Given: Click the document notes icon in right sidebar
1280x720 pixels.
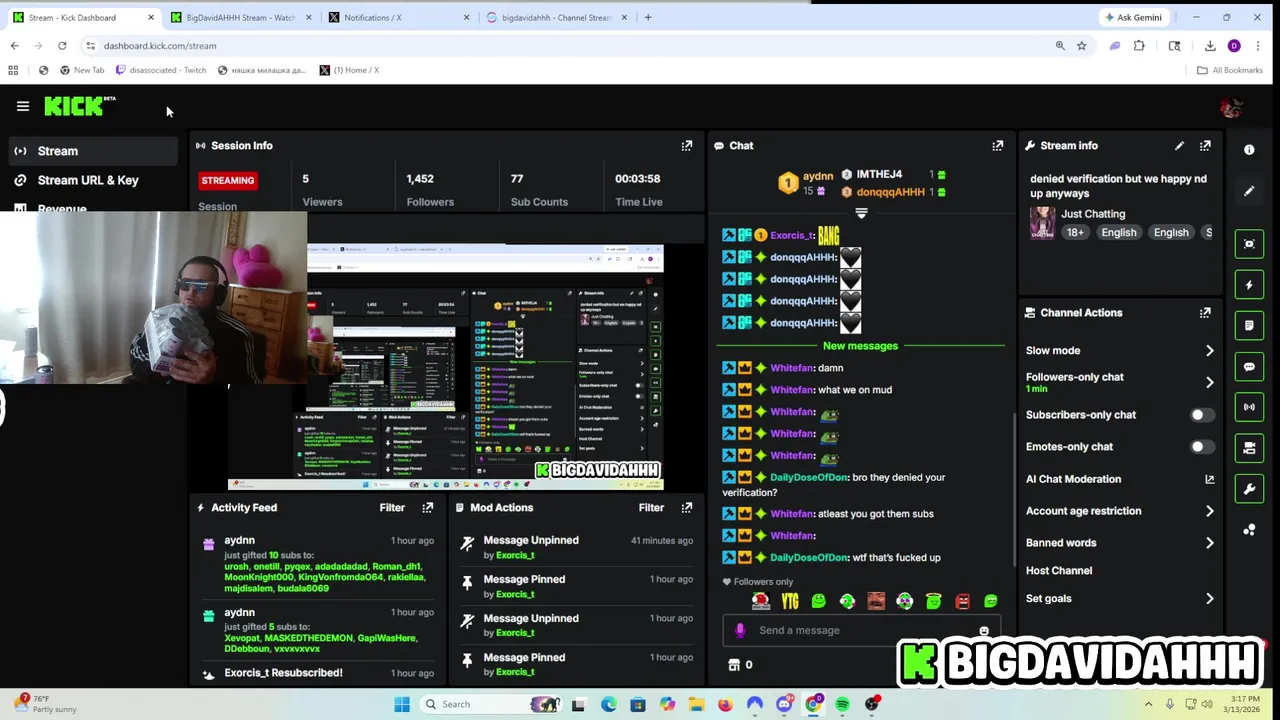Looking at the screenshot, I should click(1249, 326).
